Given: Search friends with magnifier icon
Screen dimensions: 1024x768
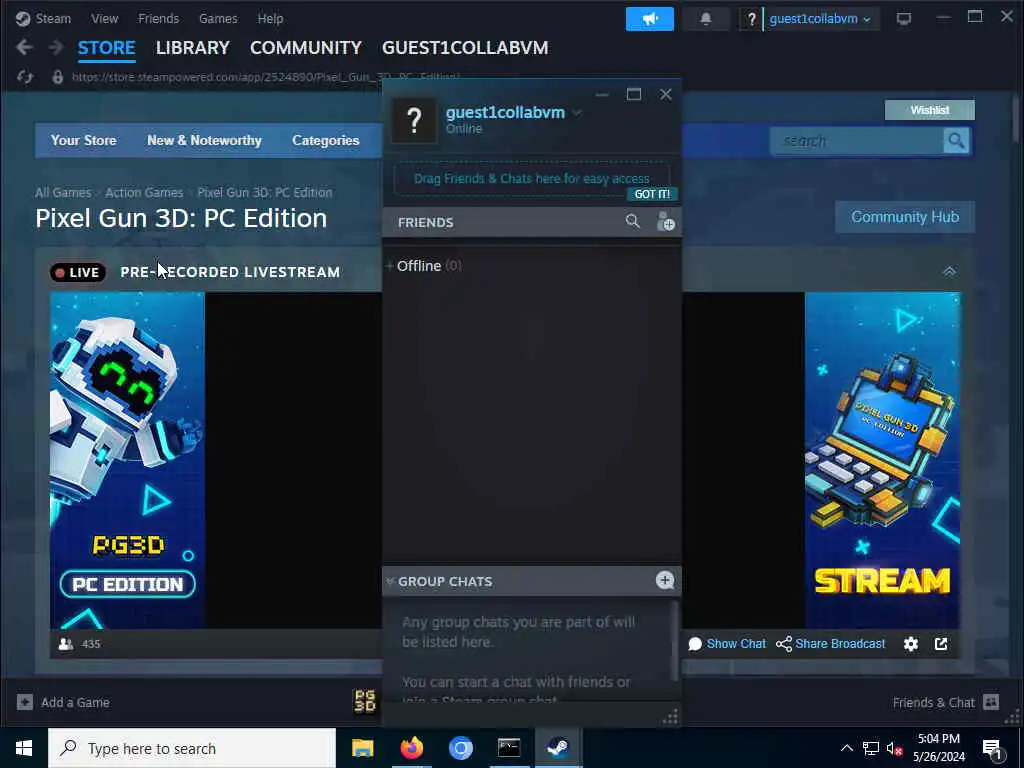Looking at the screenshot, I should click(x=632, y=221).
